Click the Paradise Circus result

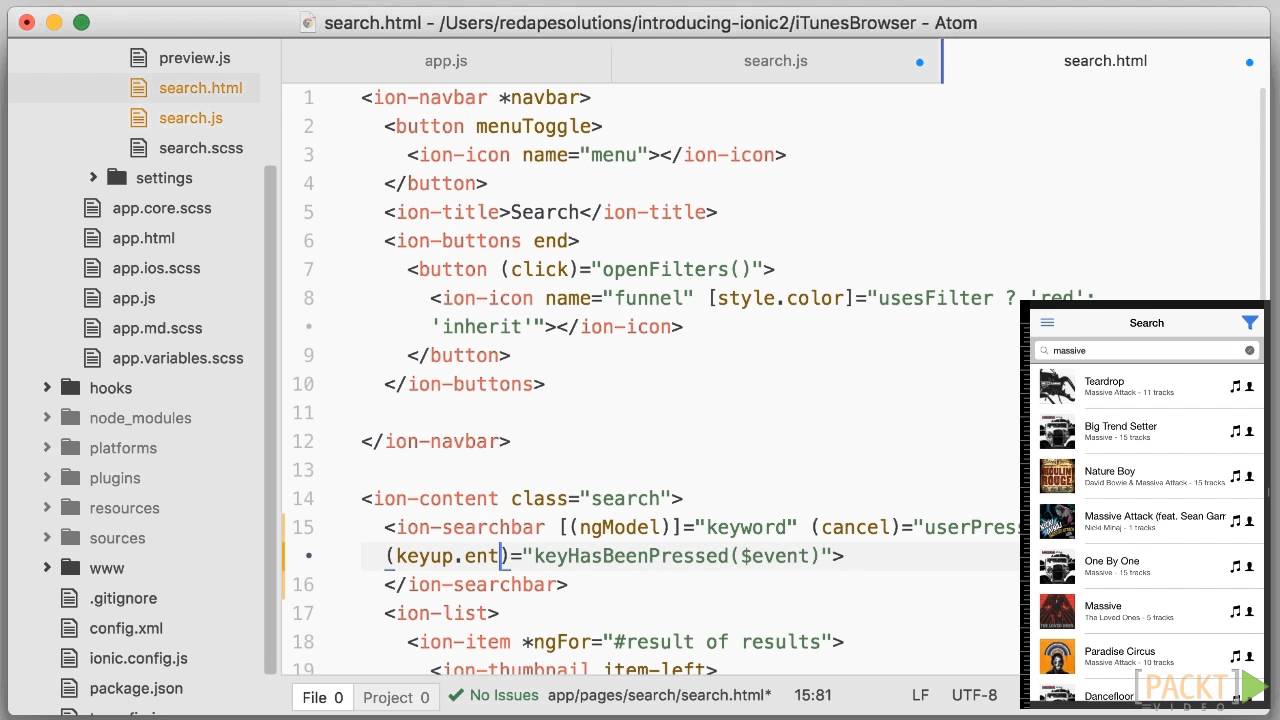pos(1147,656)
